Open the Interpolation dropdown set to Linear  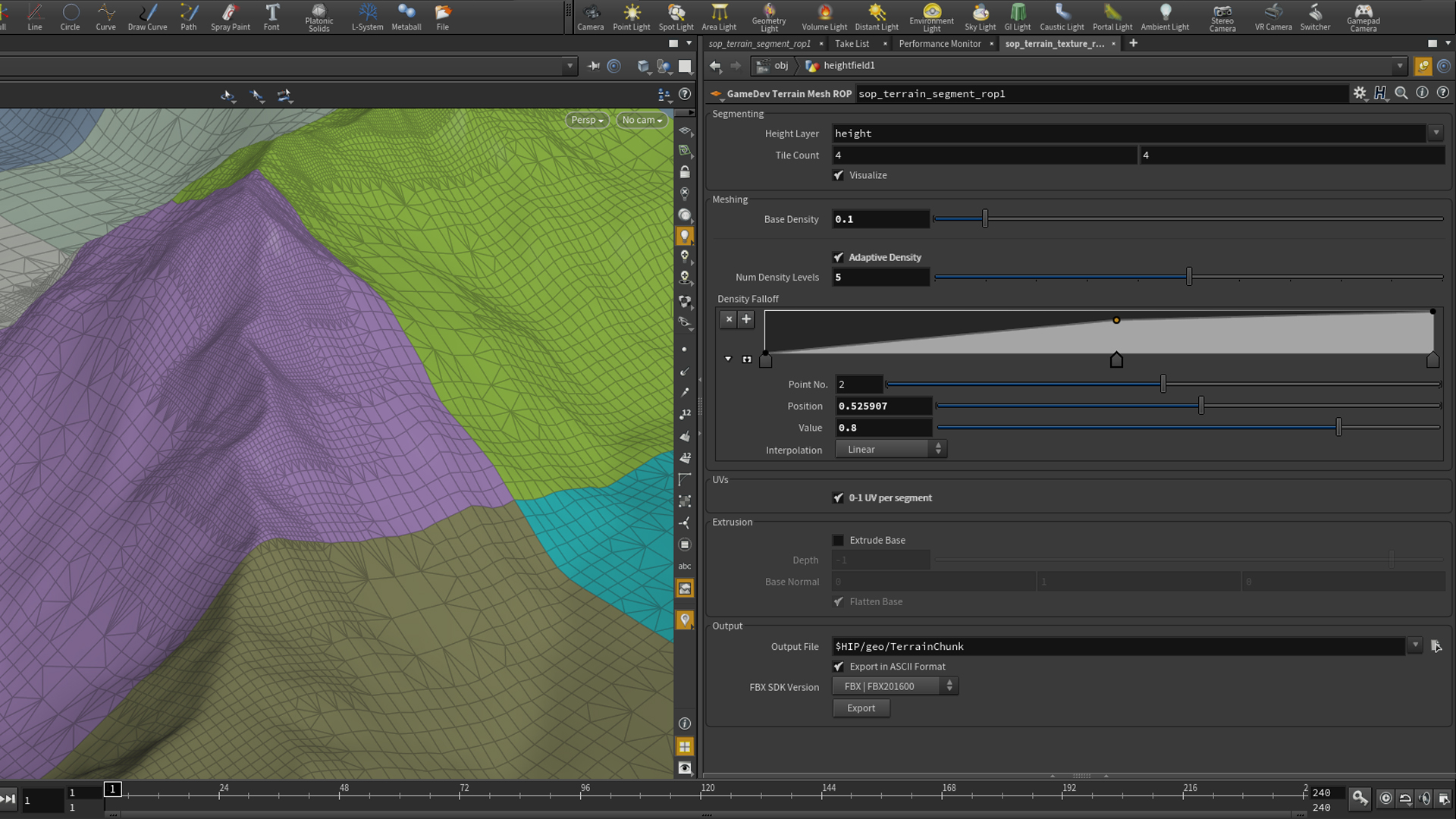pyautogui.click(x=890, y=448)
